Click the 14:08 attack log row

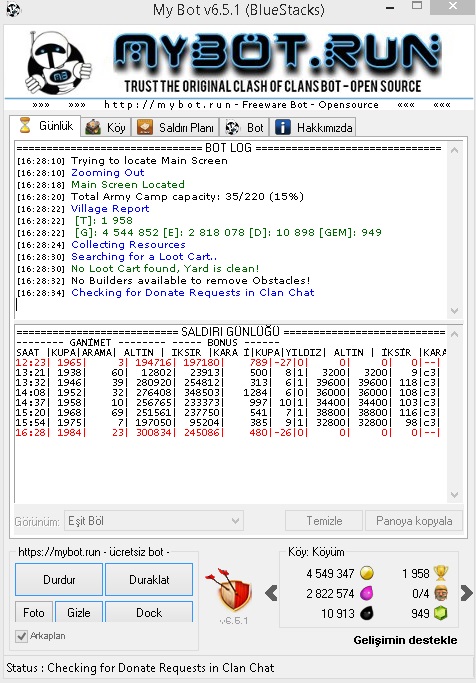228,392
